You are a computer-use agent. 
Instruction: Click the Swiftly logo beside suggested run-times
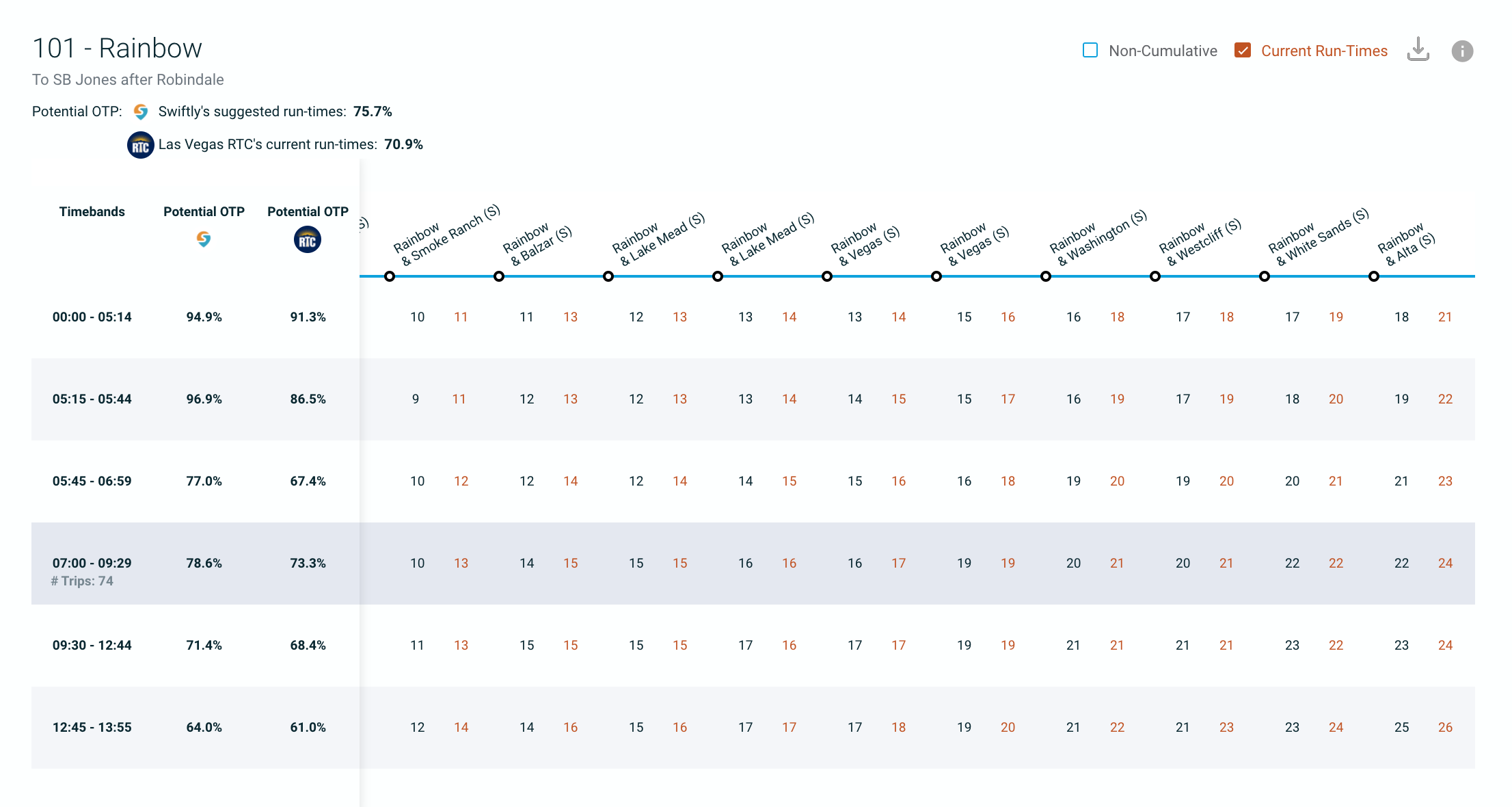click(141, 111)
